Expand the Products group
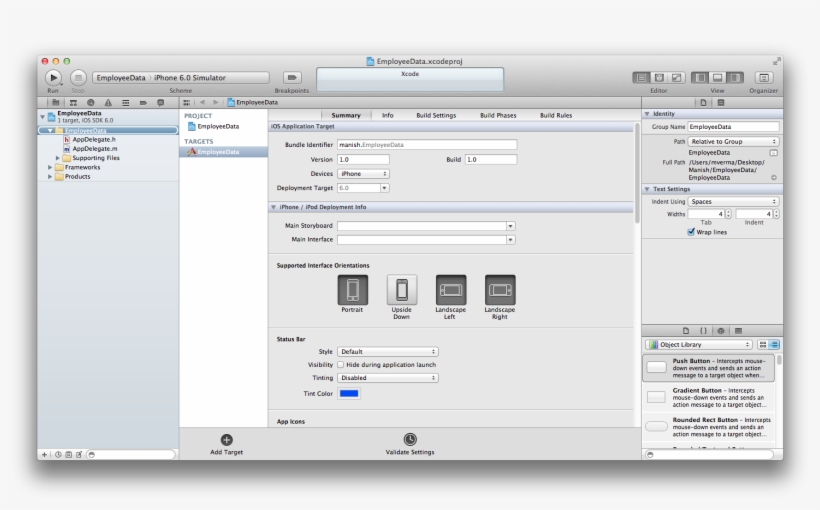 [50, 177]
